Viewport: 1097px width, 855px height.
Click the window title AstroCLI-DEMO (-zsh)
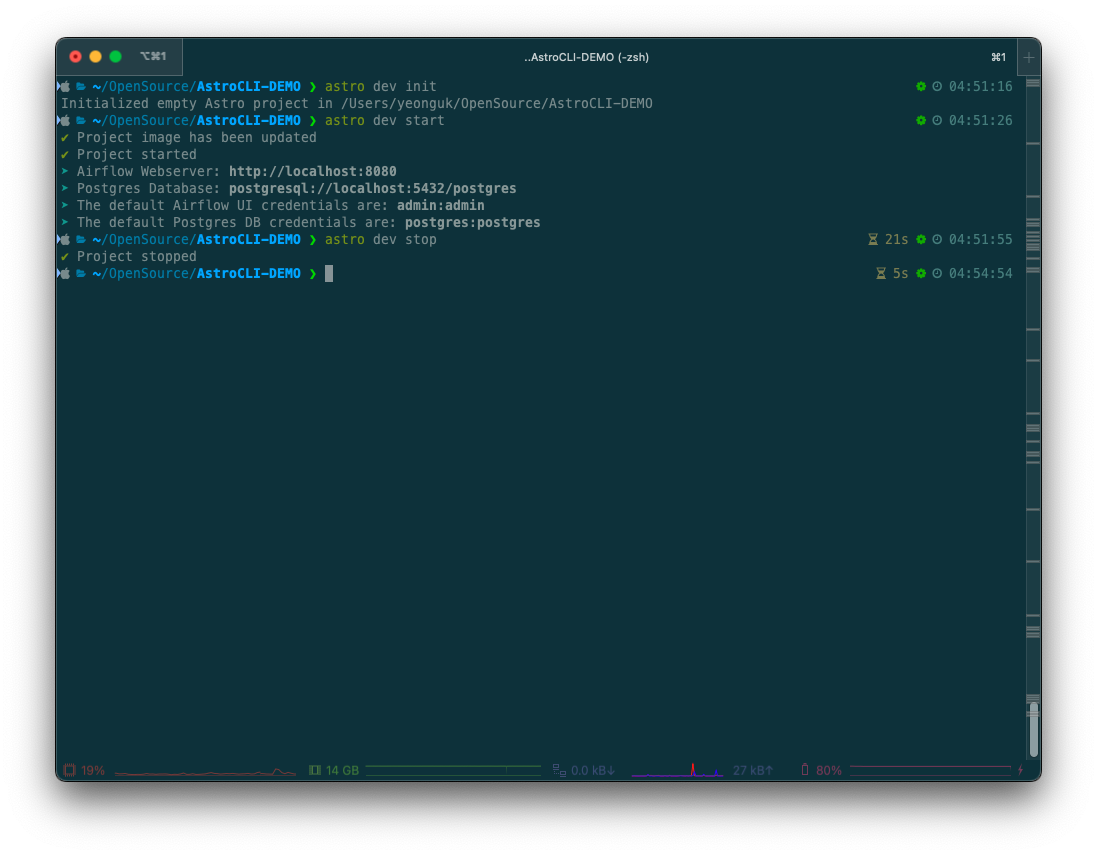click(x=586, y=57)
